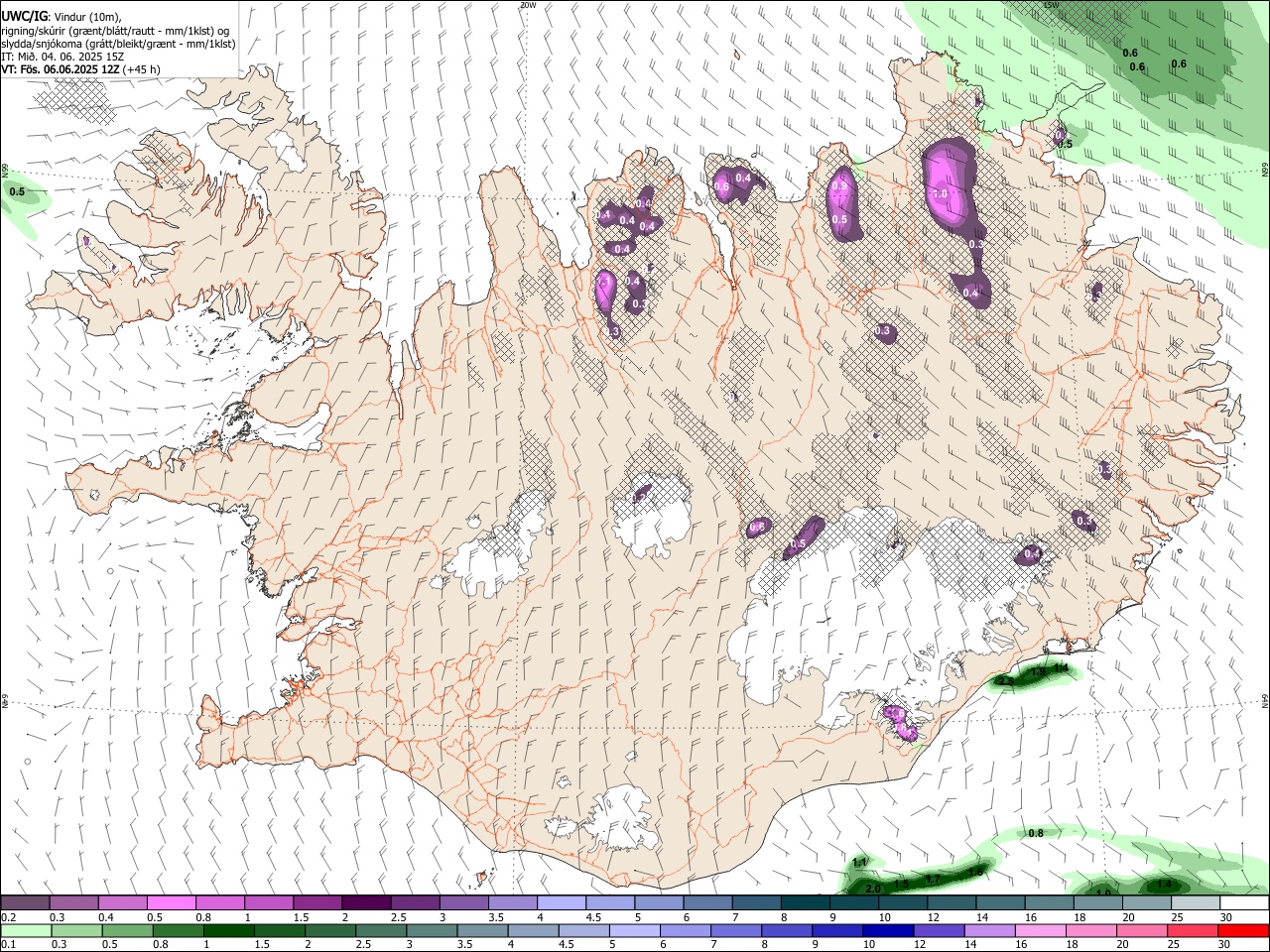Click the 0.5 label at the western map edge

point(17,191)
